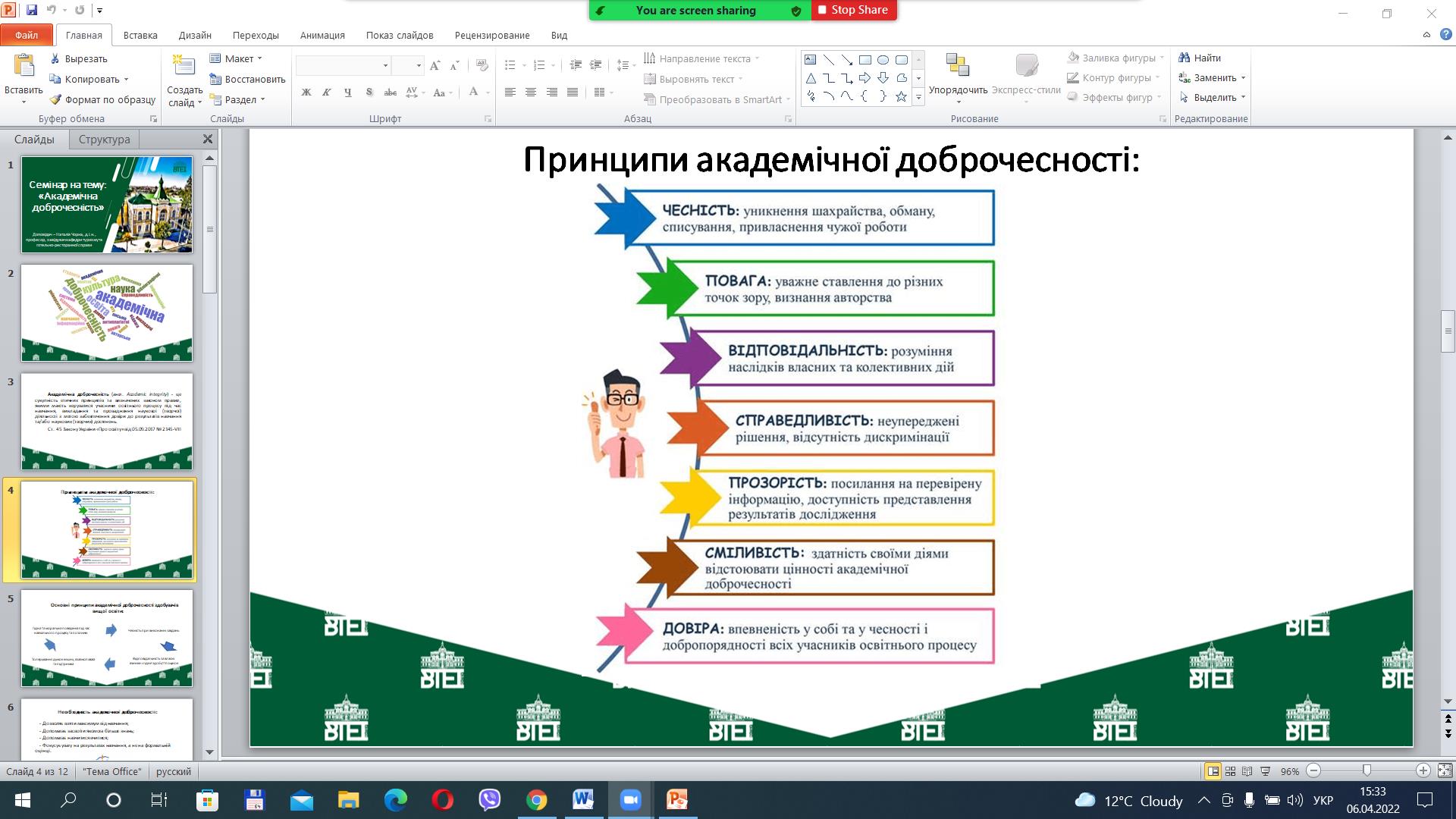This screenshot has width=1456, height=819.
Task: Toggle underline text formatting
Action: click(348, 93)
